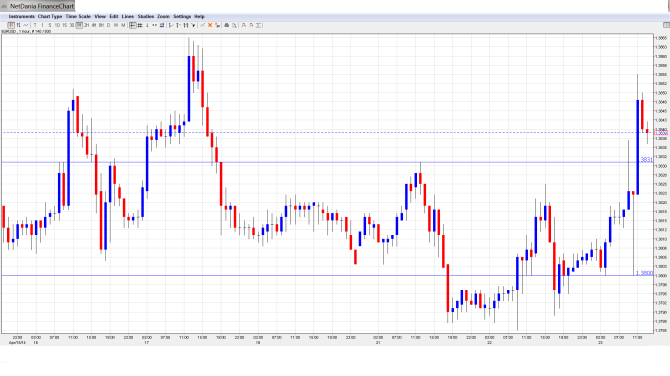Switch to line chart type icon
Viewport: 670px width, 376px height.
click(x=26, y=25)
